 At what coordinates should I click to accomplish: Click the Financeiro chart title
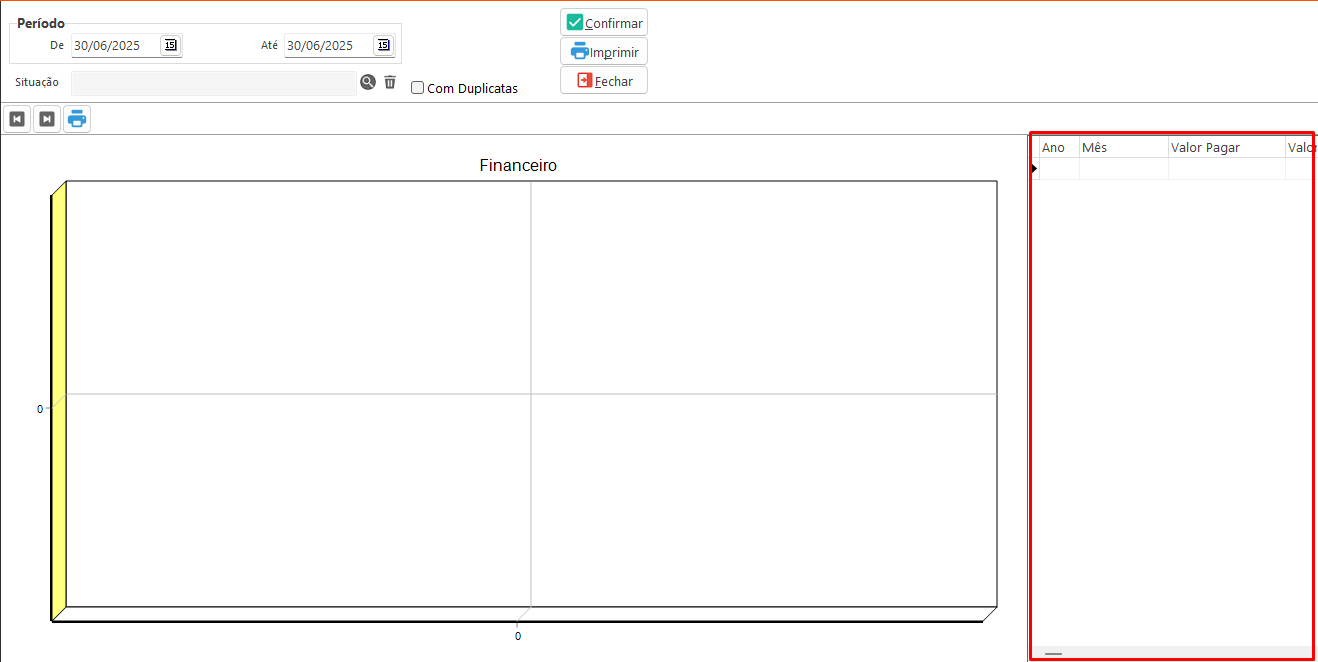tap(518, 166)
